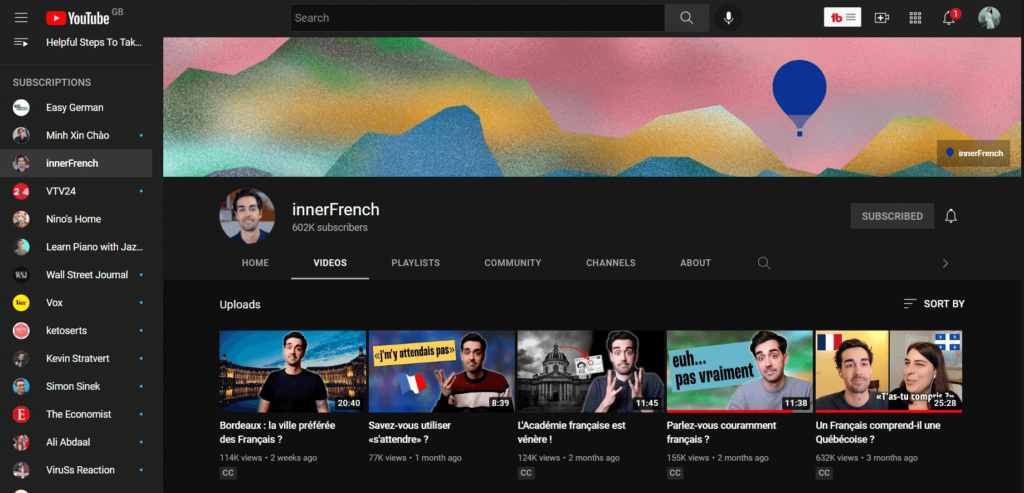Open account avatar menu

pos(989,18)
